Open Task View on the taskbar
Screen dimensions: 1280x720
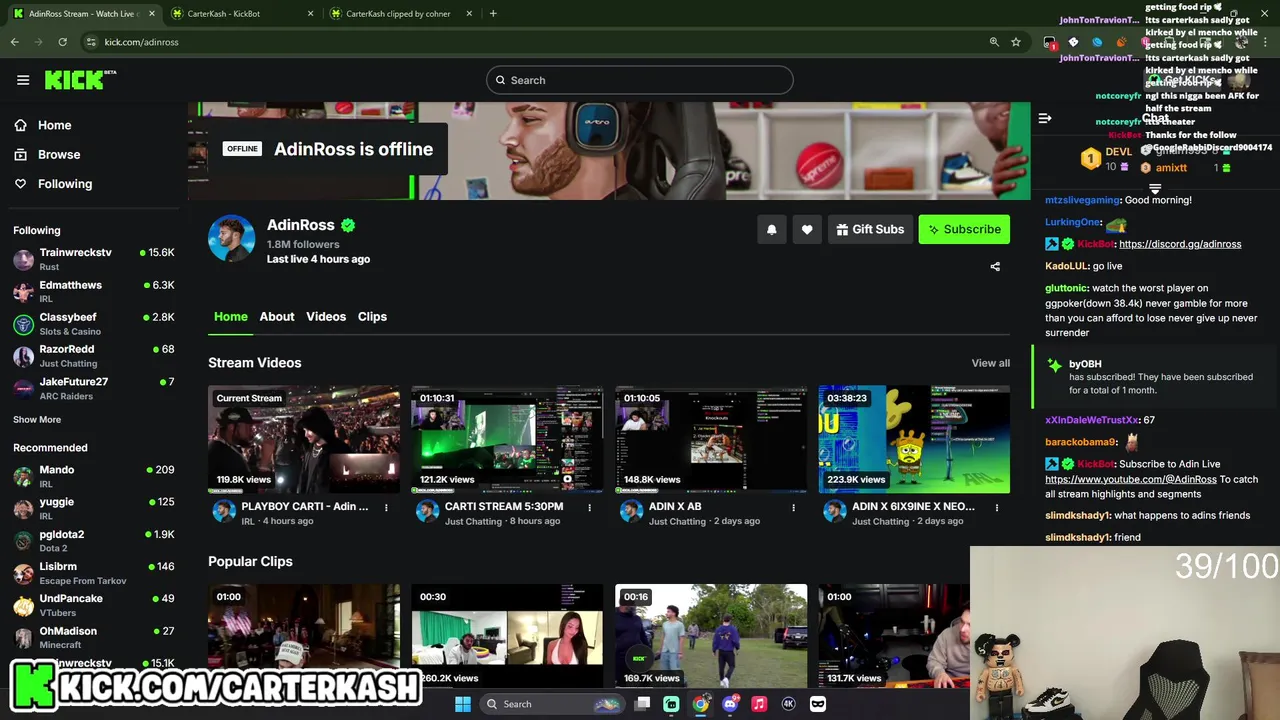[643, 704]
